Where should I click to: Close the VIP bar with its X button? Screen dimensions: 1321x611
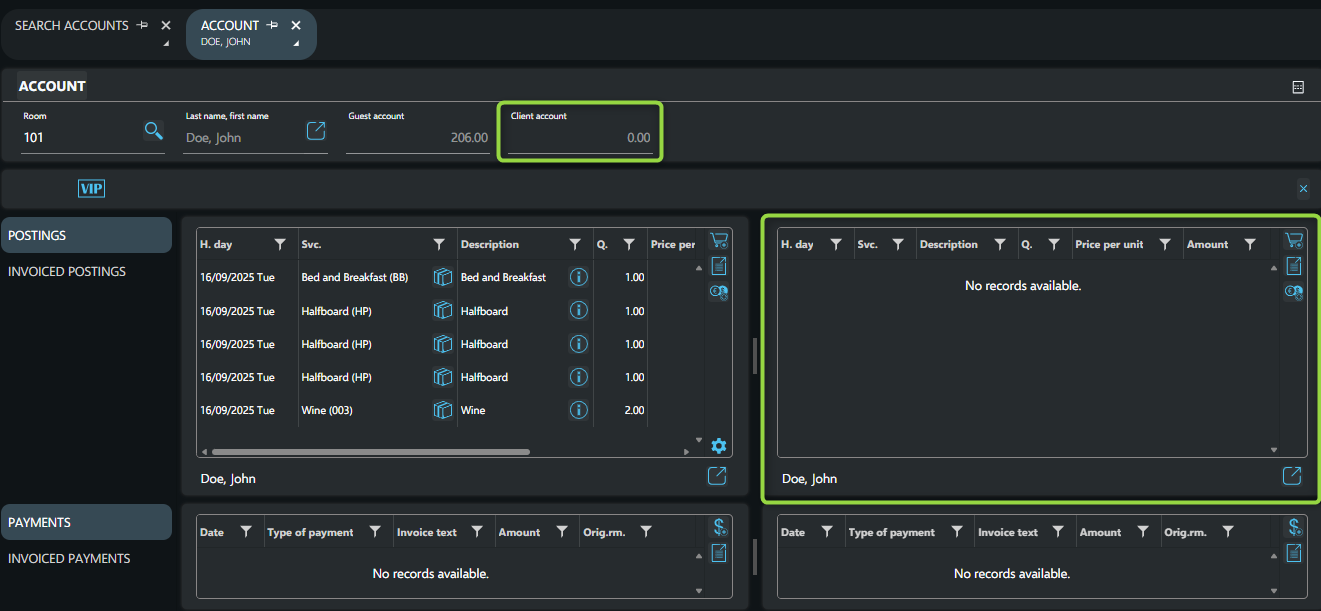click(1303, 189)
